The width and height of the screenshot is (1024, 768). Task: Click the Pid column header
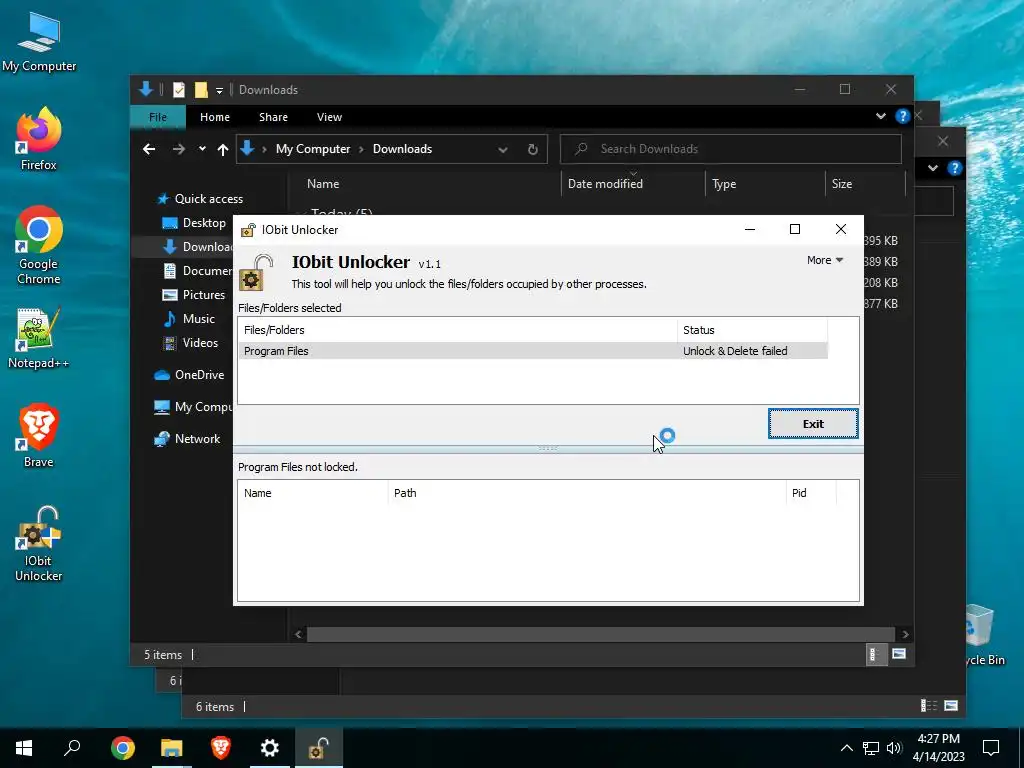tap(811, 493)
